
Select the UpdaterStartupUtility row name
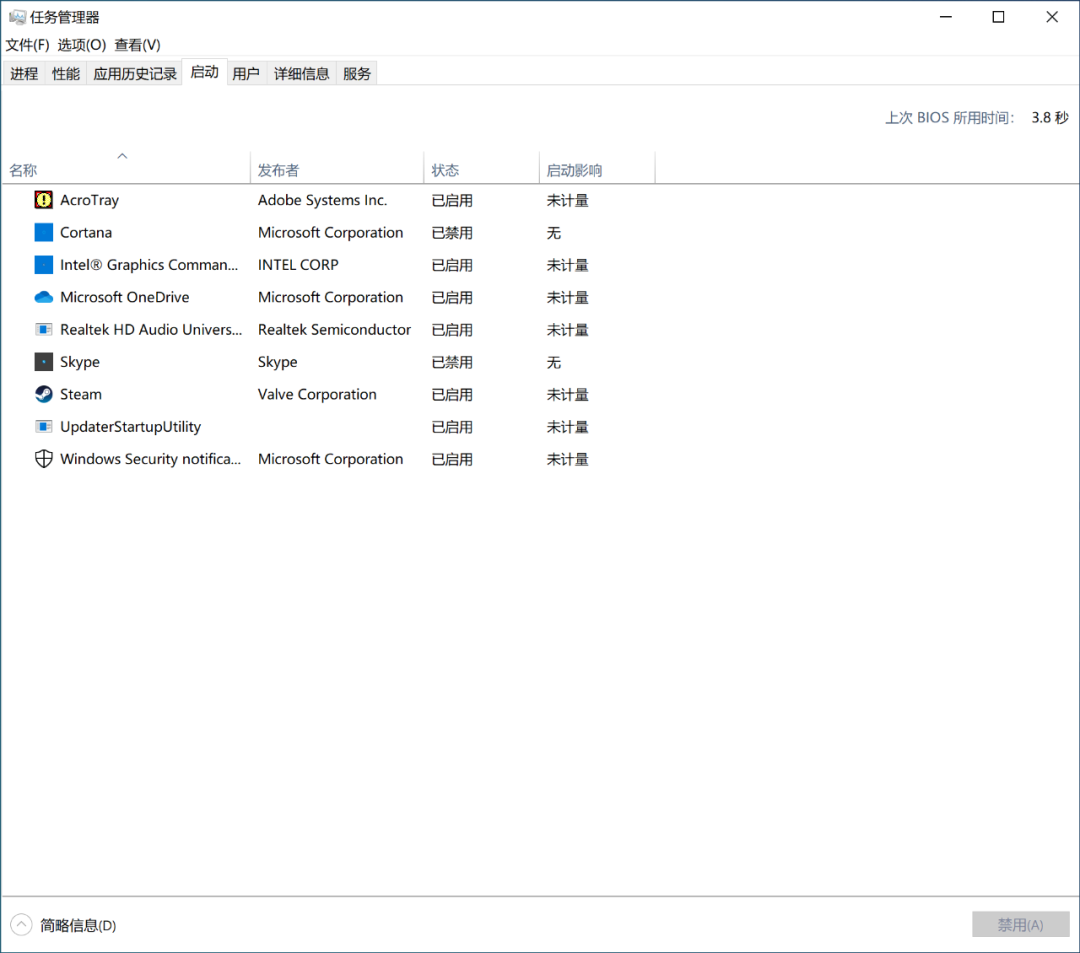click(130, 426)
